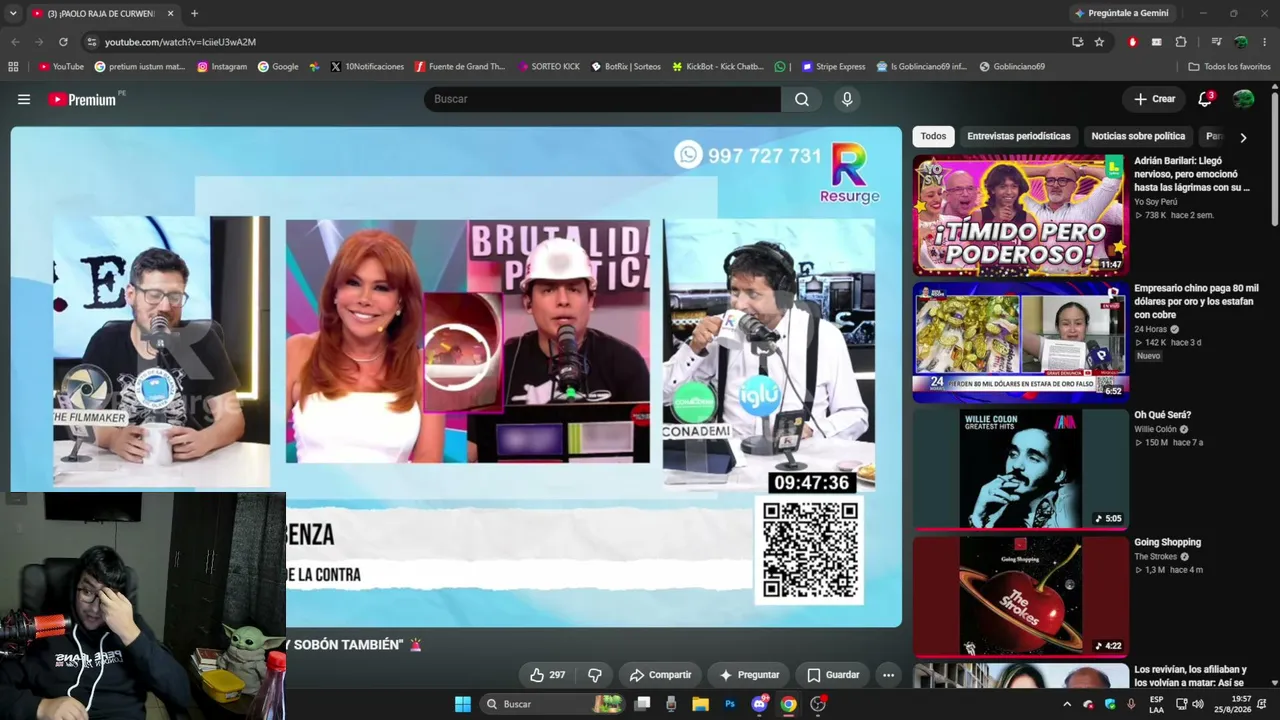Open YouTube notifications bell
This screenshot has width=1280, height=720.
[1205, 99]
